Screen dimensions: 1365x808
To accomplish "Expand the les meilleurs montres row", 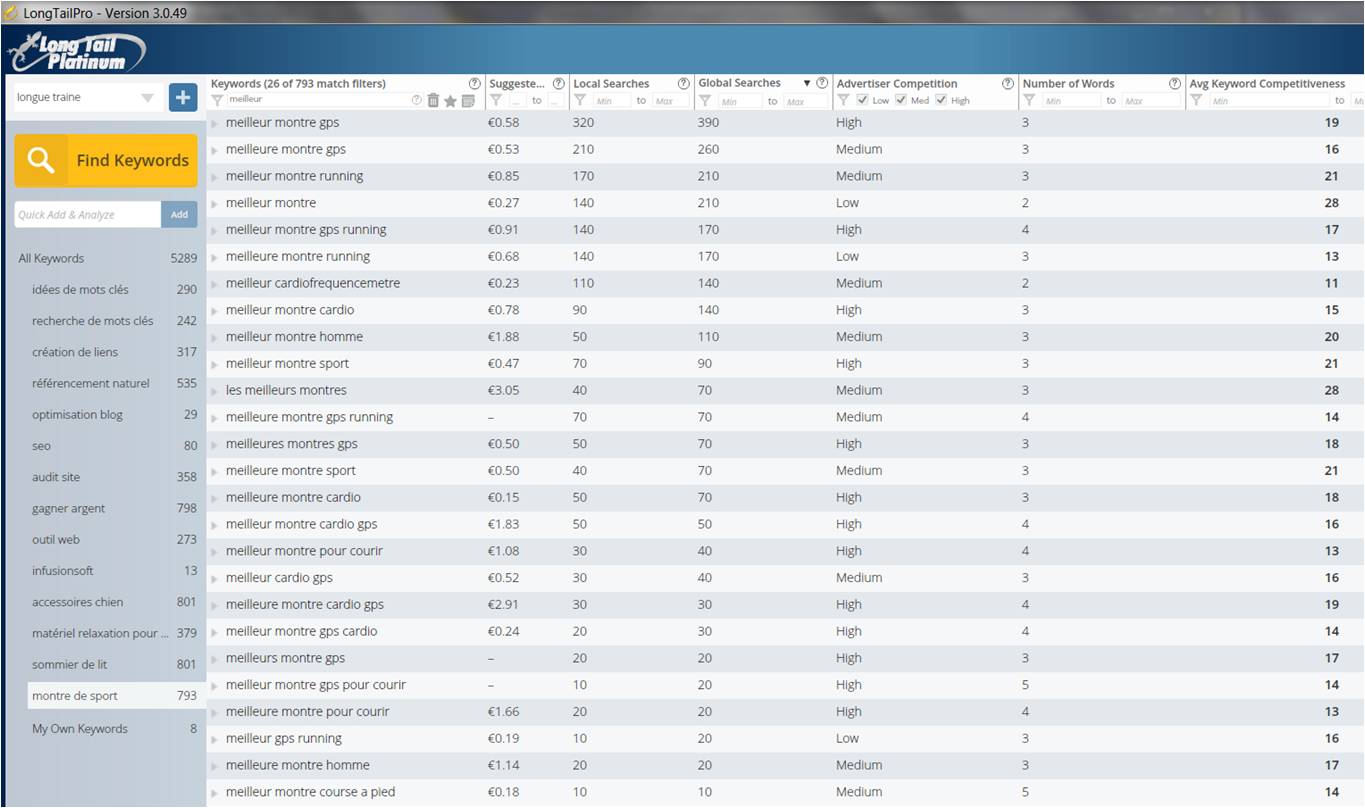I will coord(215,391).
